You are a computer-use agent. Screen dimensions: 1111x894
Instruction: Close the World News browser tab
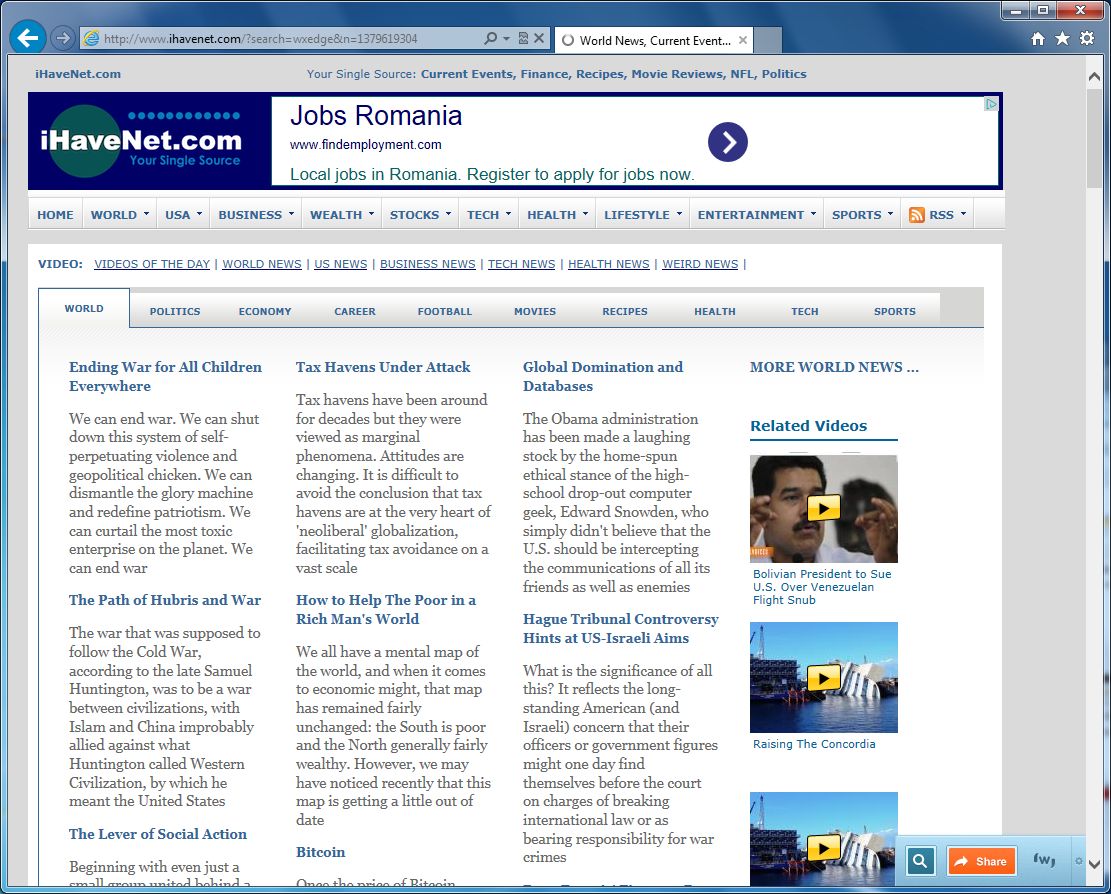pyautogui.click(x=743, y=40)
